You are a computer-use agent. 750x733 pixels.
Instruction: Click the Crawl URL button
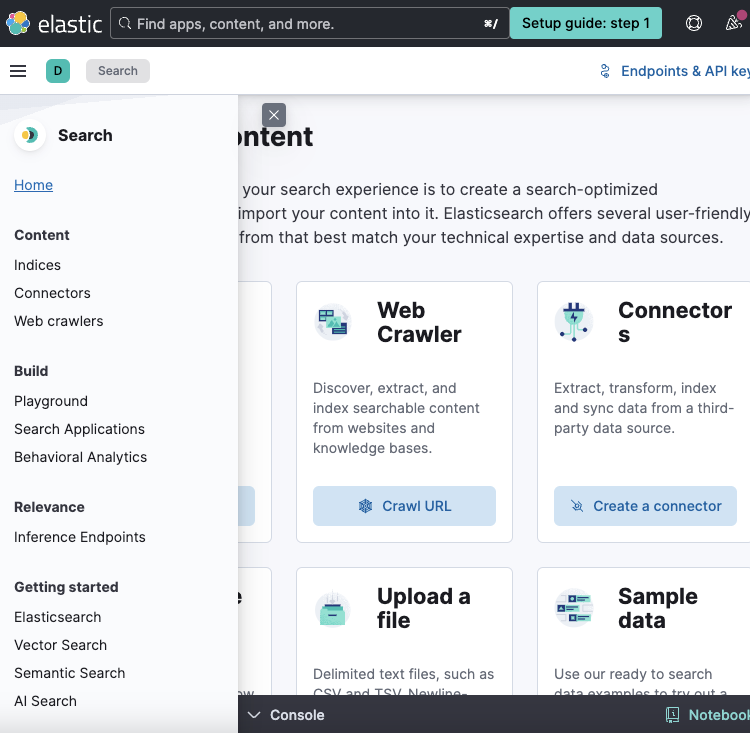tap(404, 506)
